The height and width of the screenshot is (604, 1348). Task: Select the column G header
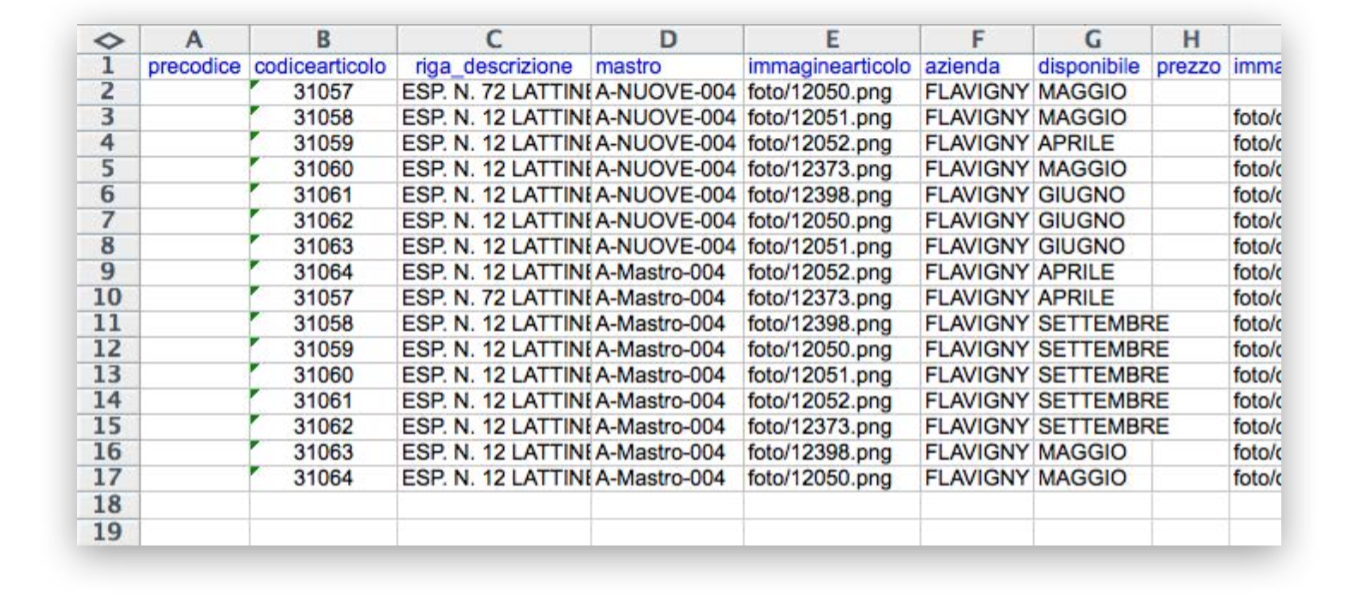[1092, 40]
